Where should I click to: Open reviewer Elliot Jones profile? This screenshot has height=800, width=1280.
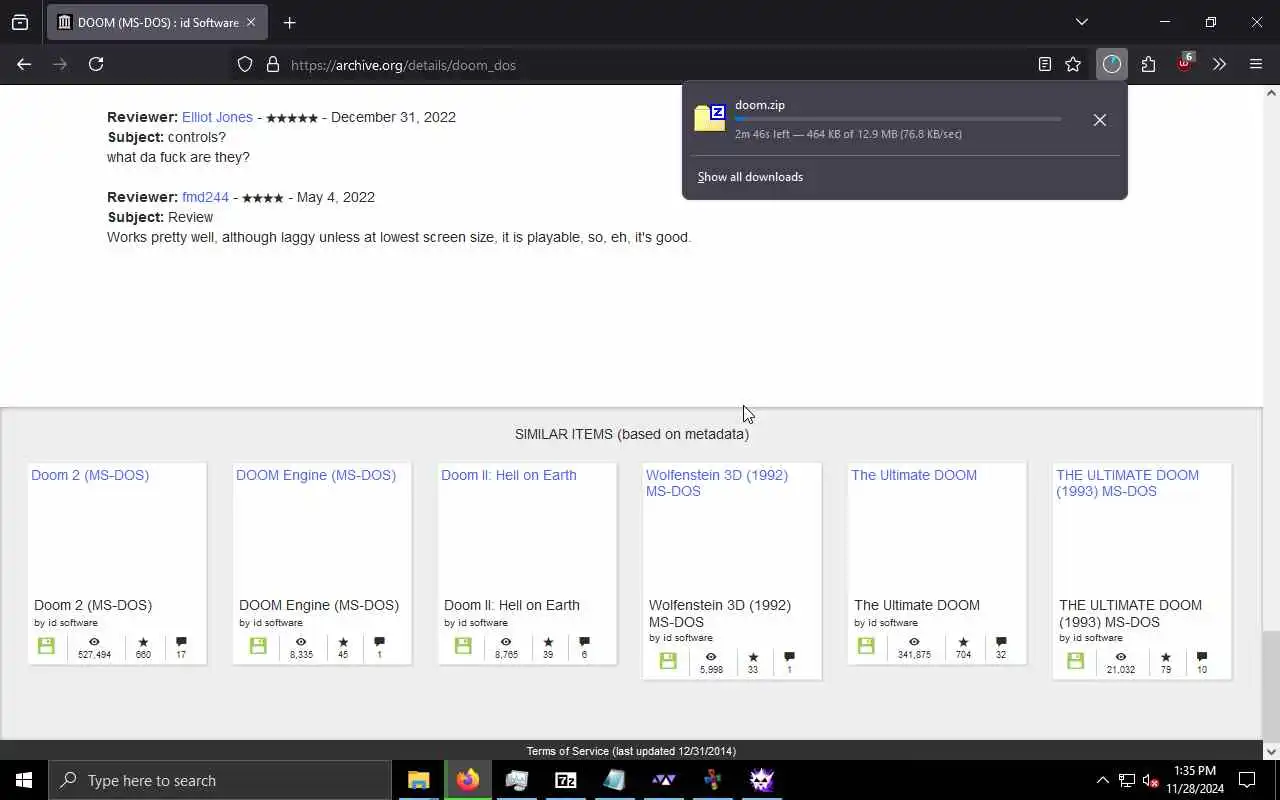point(217,117)
